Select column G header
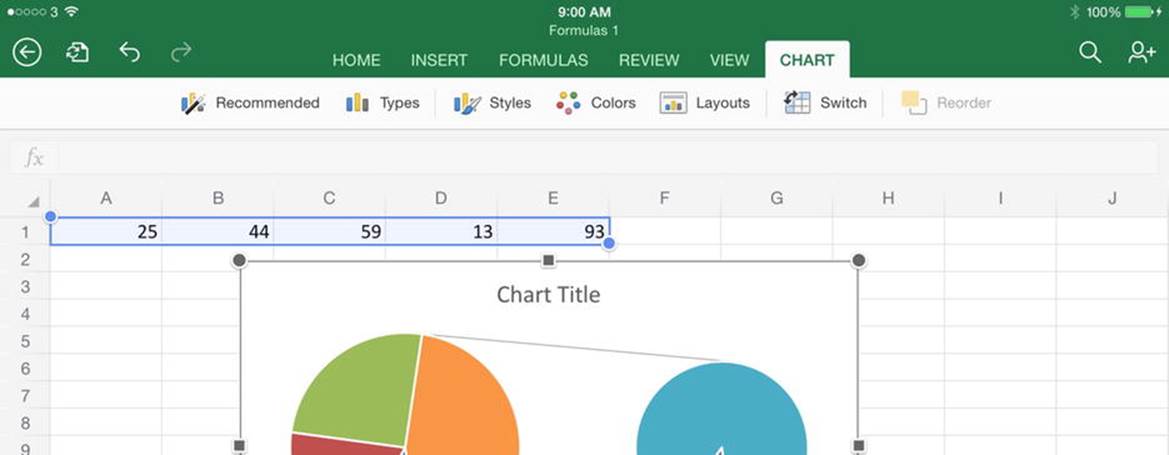Screen dimensions: 1169x455 777,198
